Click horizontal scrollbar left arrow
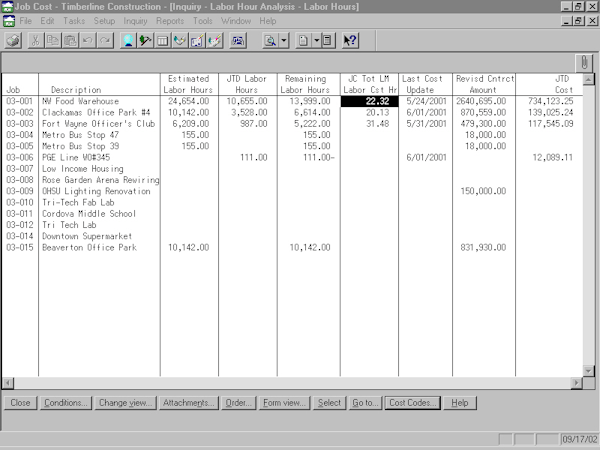This screenshot has height=450, width=600. pos(8,383)
